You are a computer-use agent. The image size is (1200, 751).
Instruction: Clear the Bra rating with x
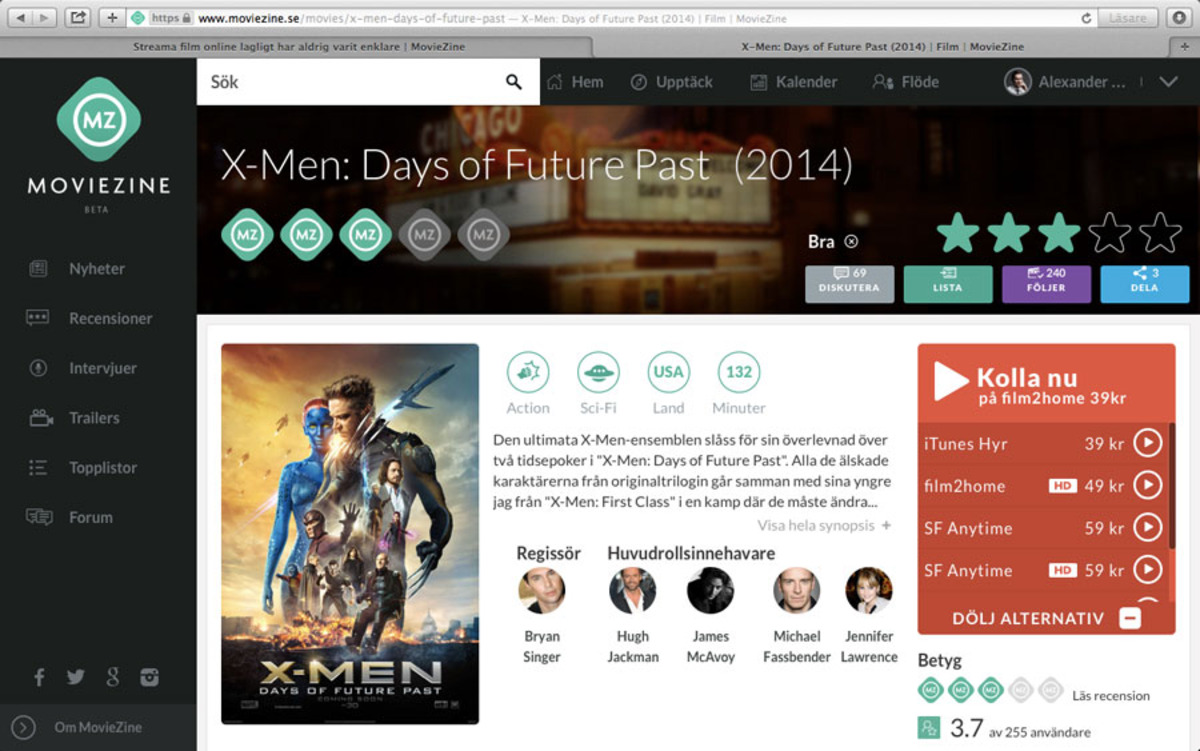coord(851,241)
